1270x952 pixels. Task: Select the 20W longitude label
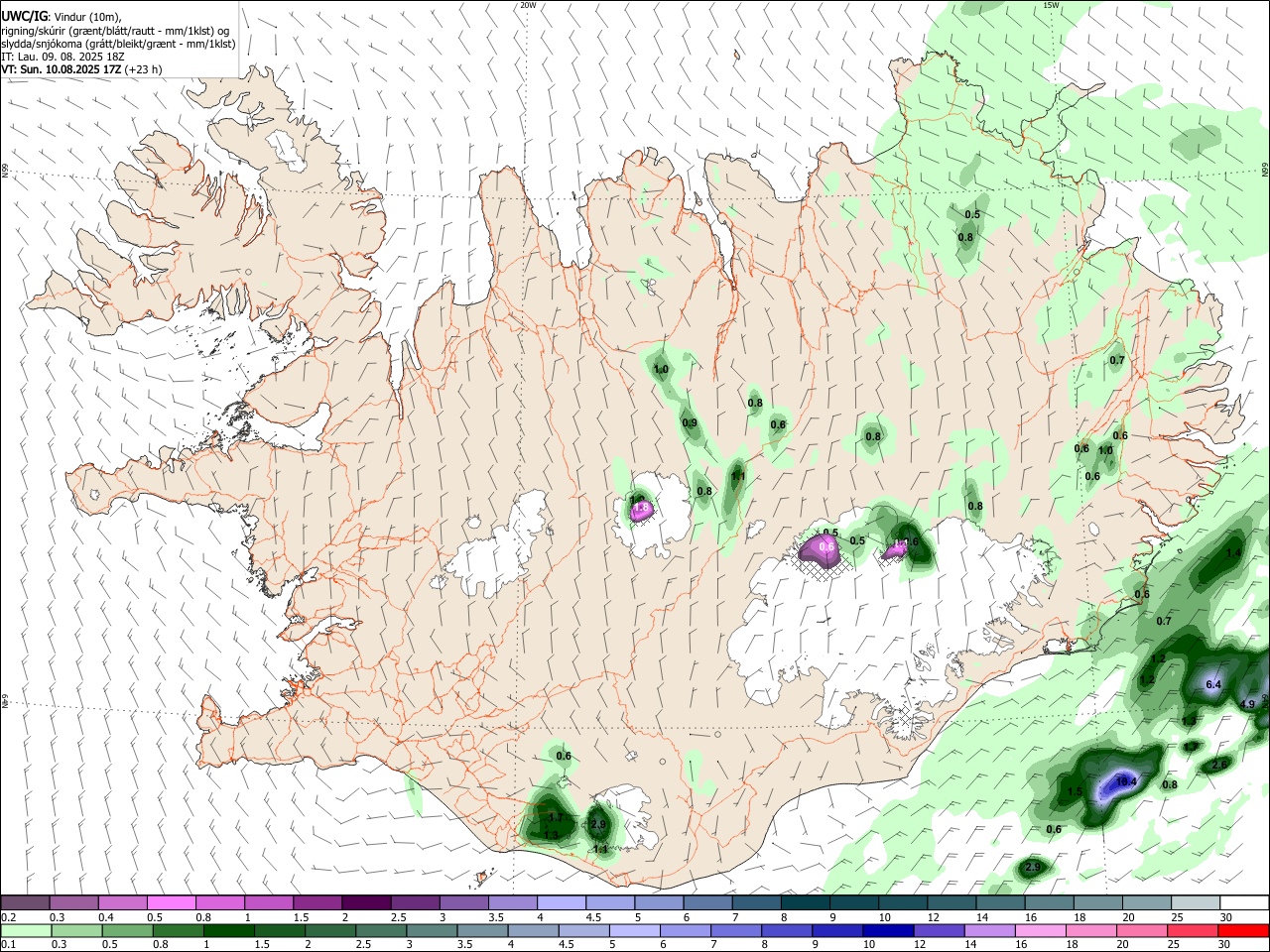click(x=528, y=5)
